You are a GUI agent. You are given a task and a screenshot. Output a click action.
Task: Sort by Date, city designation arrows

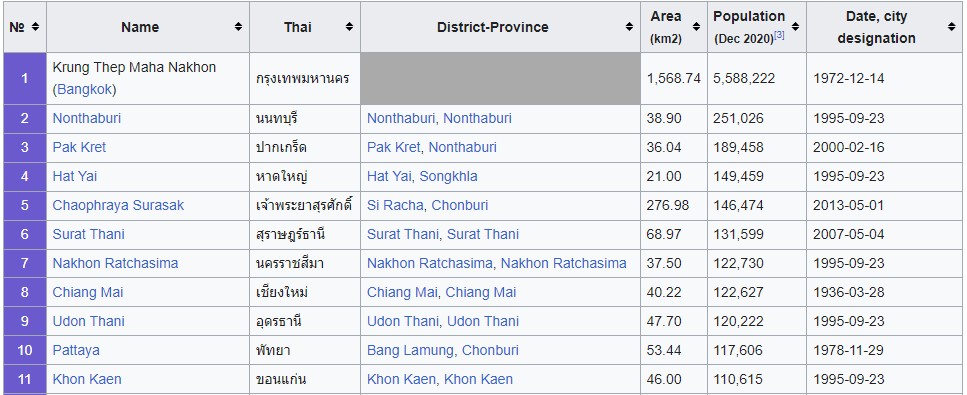coord(951,27)
